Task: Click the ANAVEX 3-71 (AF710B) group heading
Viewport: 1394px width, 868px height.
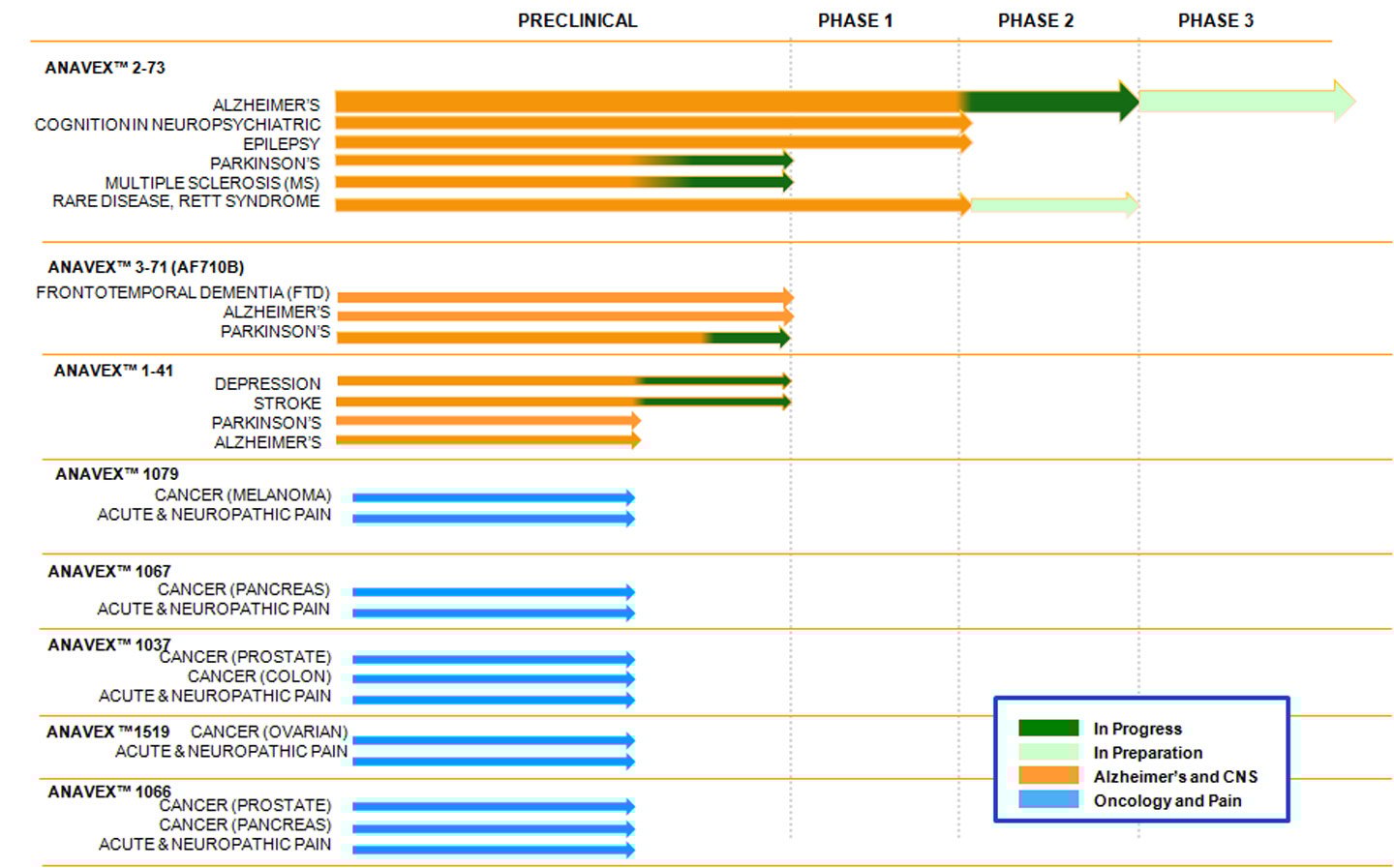Action: (145, 267)
